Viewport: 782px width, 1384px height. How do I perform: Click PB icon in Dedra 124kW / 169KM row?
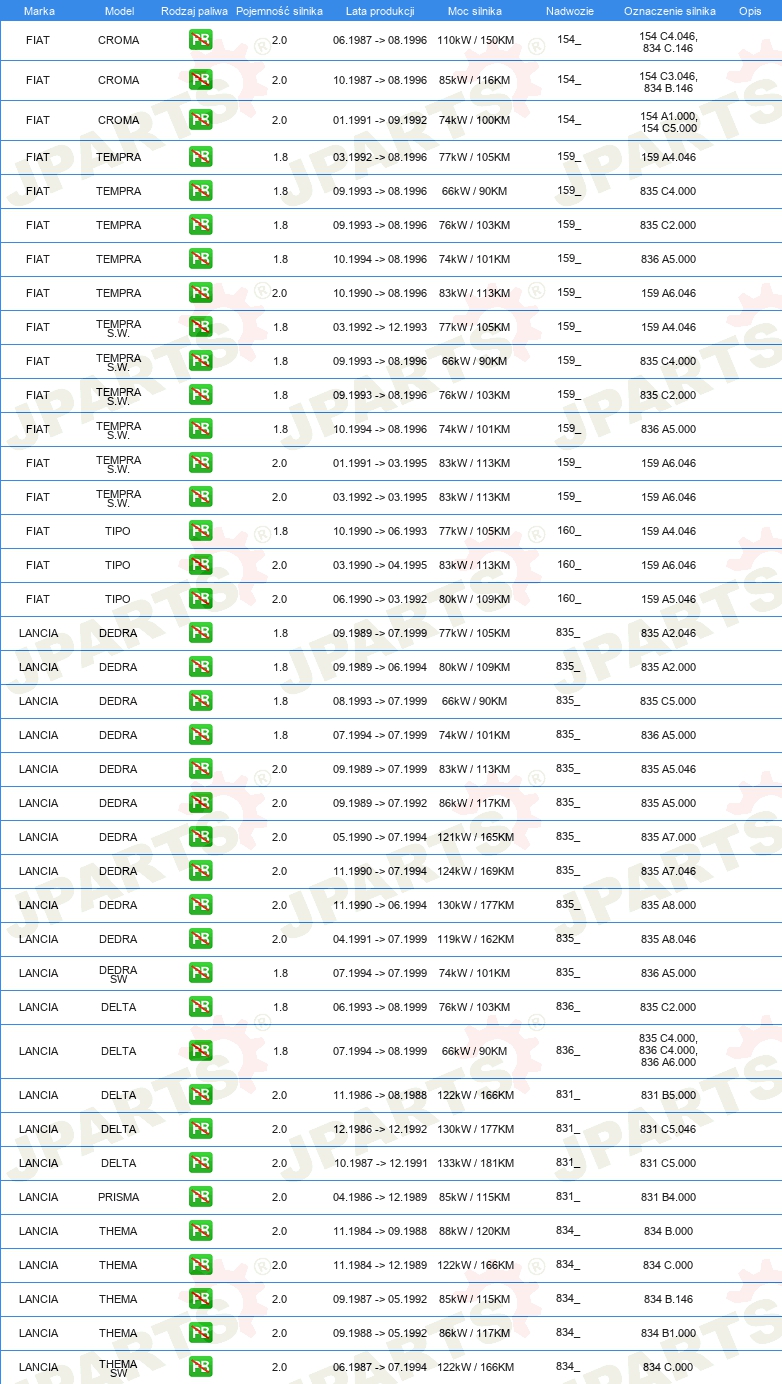pyautogui.click(x=201, y=871)
